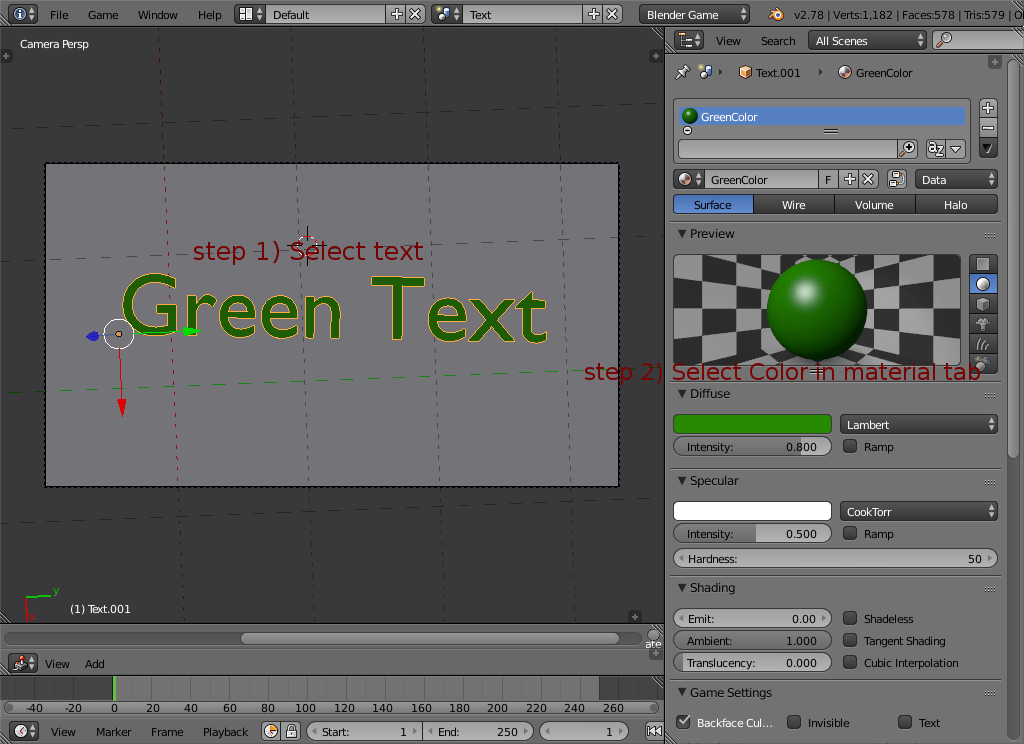This screenshot has width=1024, height=744.
Task: Select sphere preview type
Action: click(983, 284)
